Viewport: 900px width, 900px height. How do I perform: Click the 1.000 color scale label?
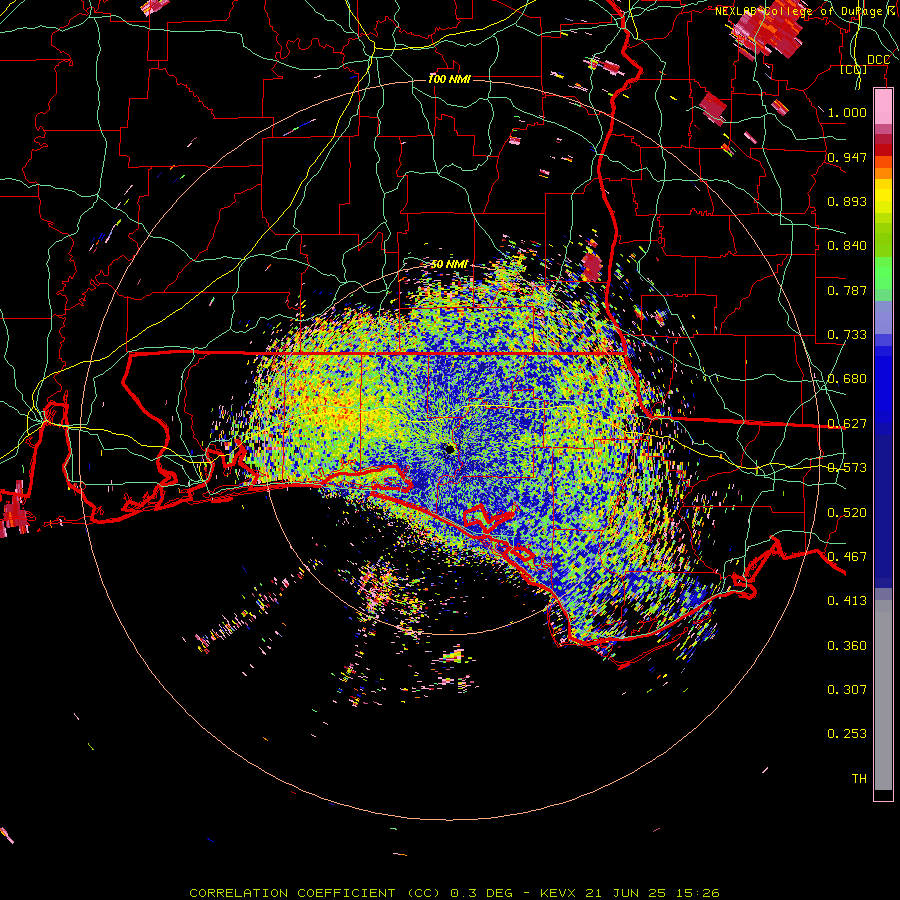pyautogui.click(x=847, y=112)
